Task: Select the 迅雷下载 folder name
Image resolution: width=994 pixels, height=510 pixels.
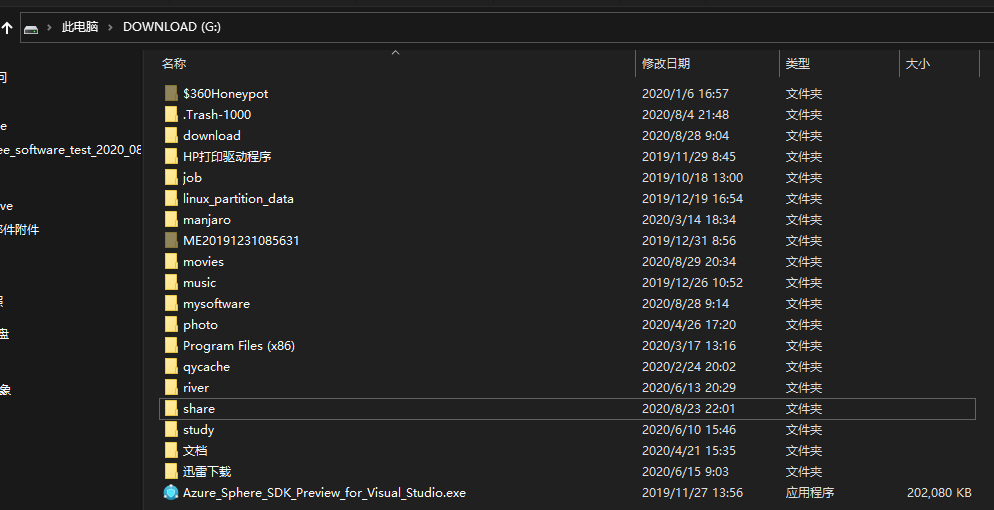Action: tap(207, 471)
